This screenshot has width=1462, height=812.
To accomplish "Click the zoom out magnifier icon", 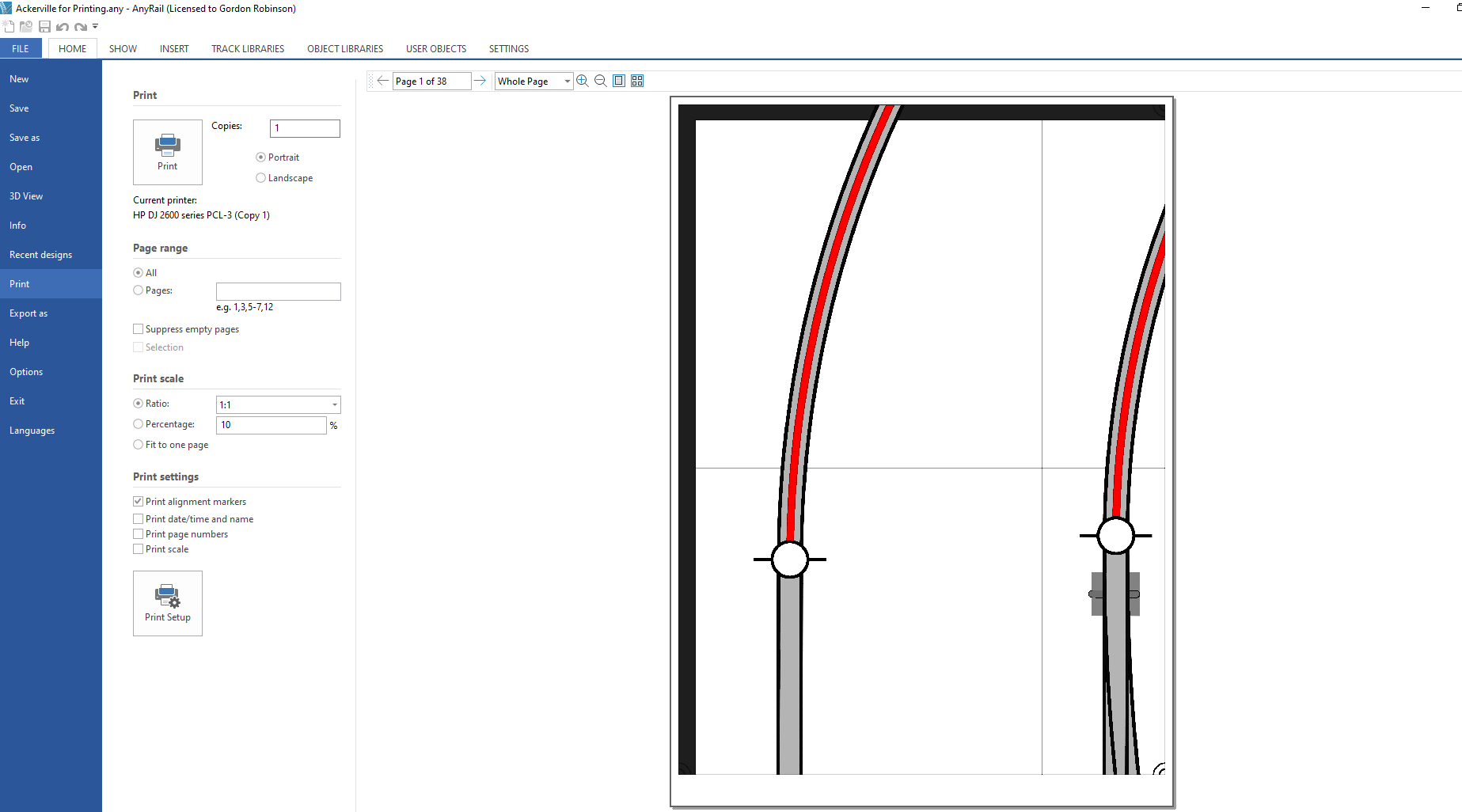I will 600,81.
